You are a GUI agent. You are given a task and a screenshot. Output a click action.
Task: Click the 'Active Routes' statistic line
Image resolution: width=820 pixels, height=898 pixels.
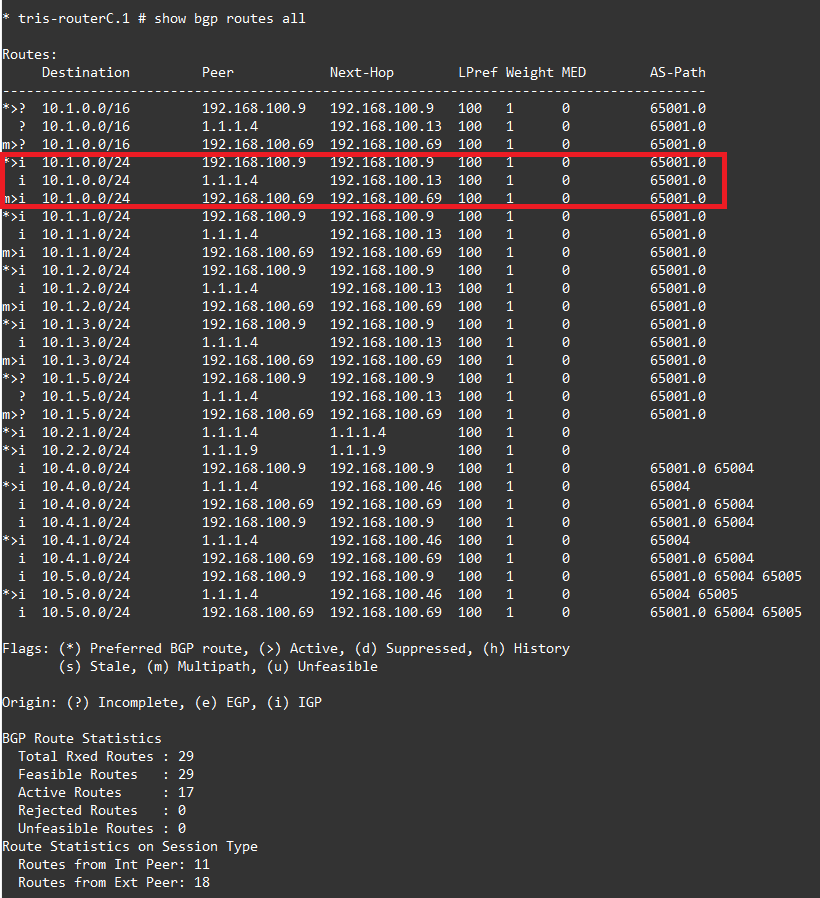[106, 792]
